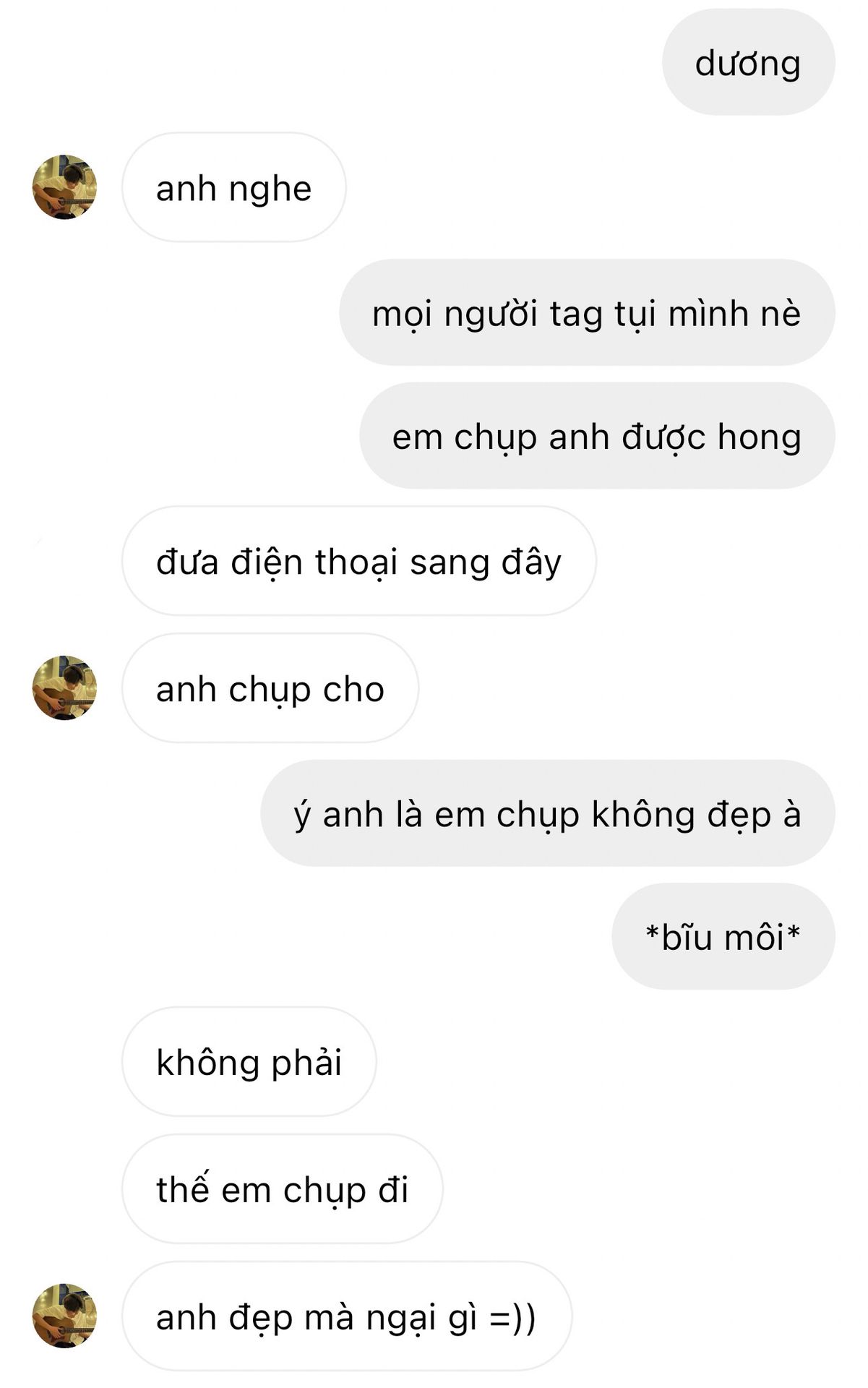Pick the sent bubble containing asterisks
Image resolution: width=868 pixels, height=1388 pixels.
[723, 936]
